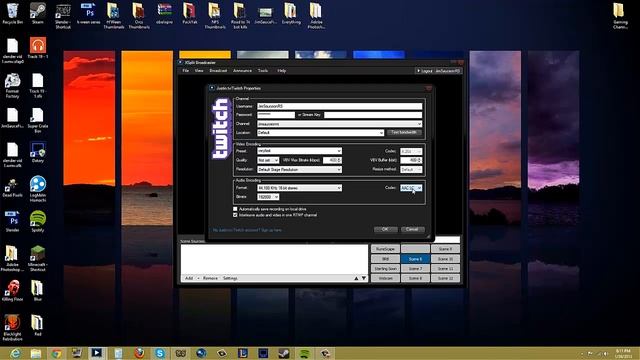Open the Spotify desktop shortcut
The image size is (640, 360).
coord(38,221)
